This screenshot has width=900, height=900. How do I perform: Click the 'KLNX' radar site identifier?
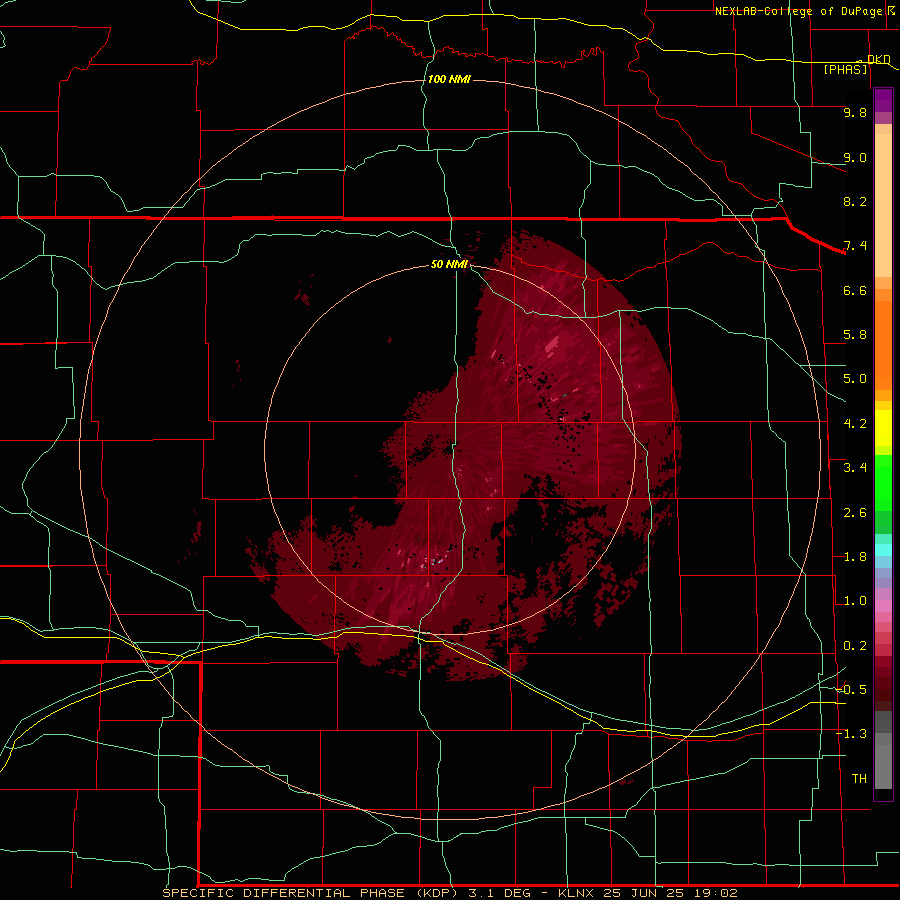click(x=577, y=893)
